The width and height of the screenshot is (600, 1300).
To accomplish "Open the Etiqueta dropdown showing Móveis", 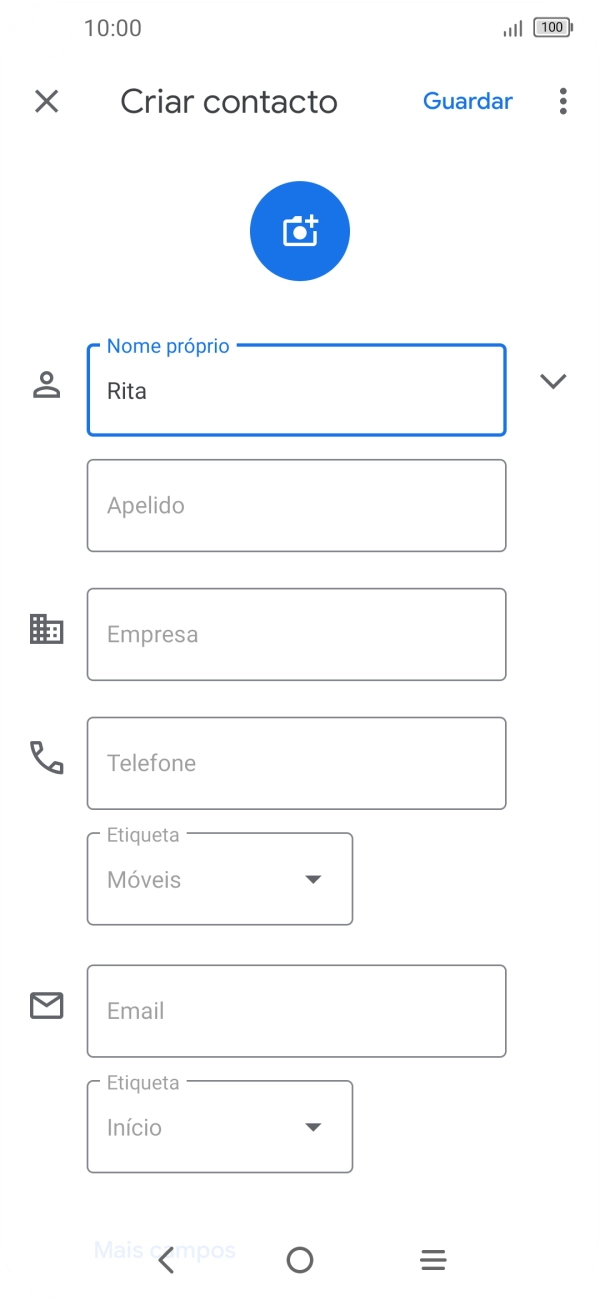I will (x=313, y=879).
